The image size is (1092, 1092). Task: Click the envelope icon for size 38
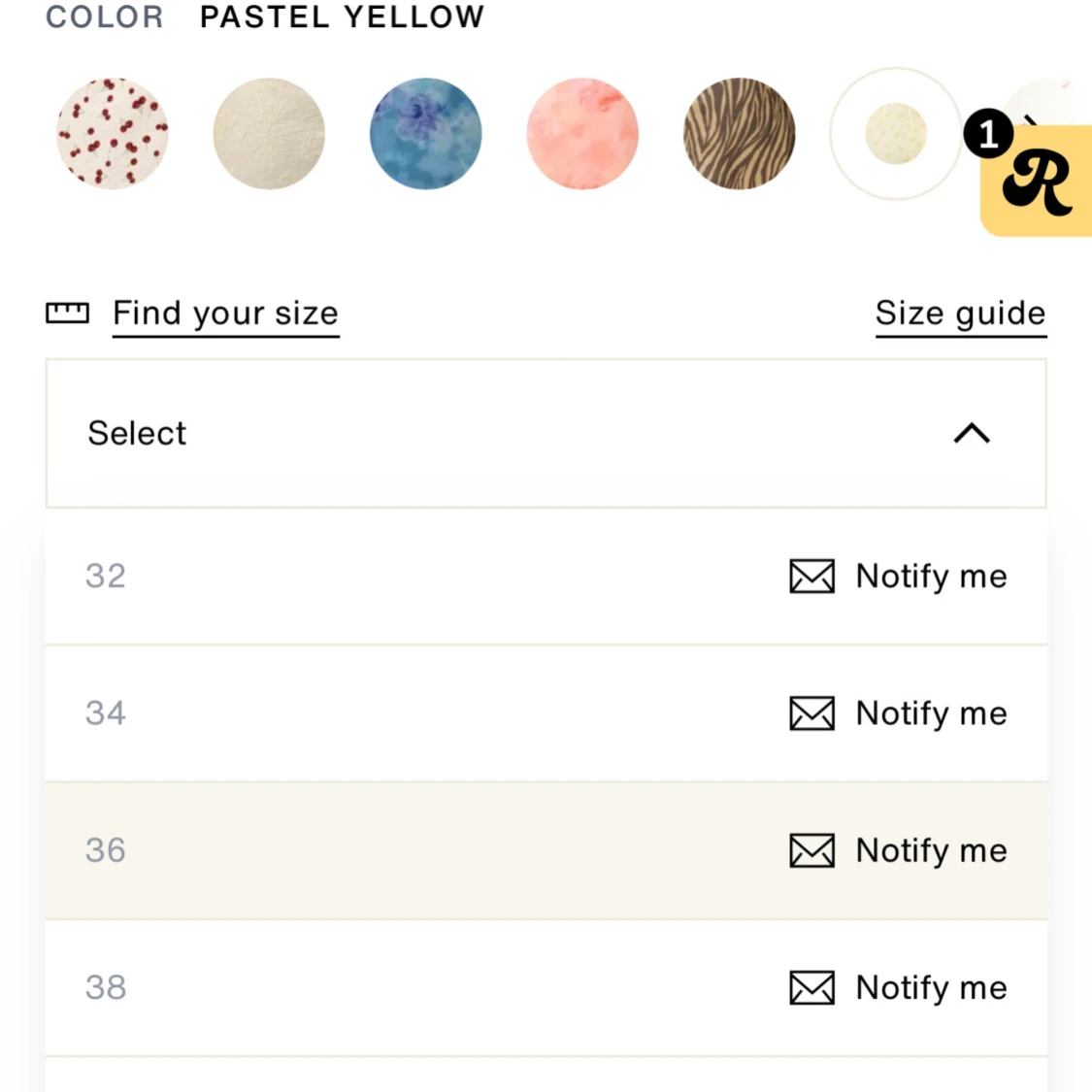[x=811, y=988]
